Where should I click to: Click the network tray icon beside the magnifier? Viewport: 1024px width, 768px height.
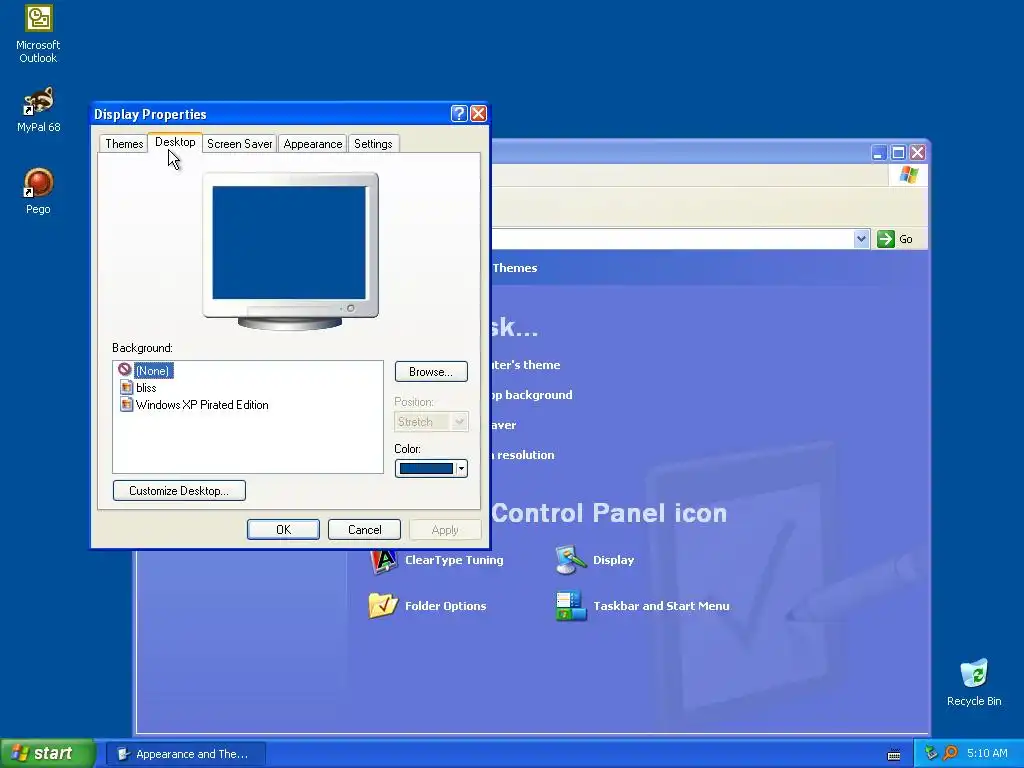(x=932, y=753)
